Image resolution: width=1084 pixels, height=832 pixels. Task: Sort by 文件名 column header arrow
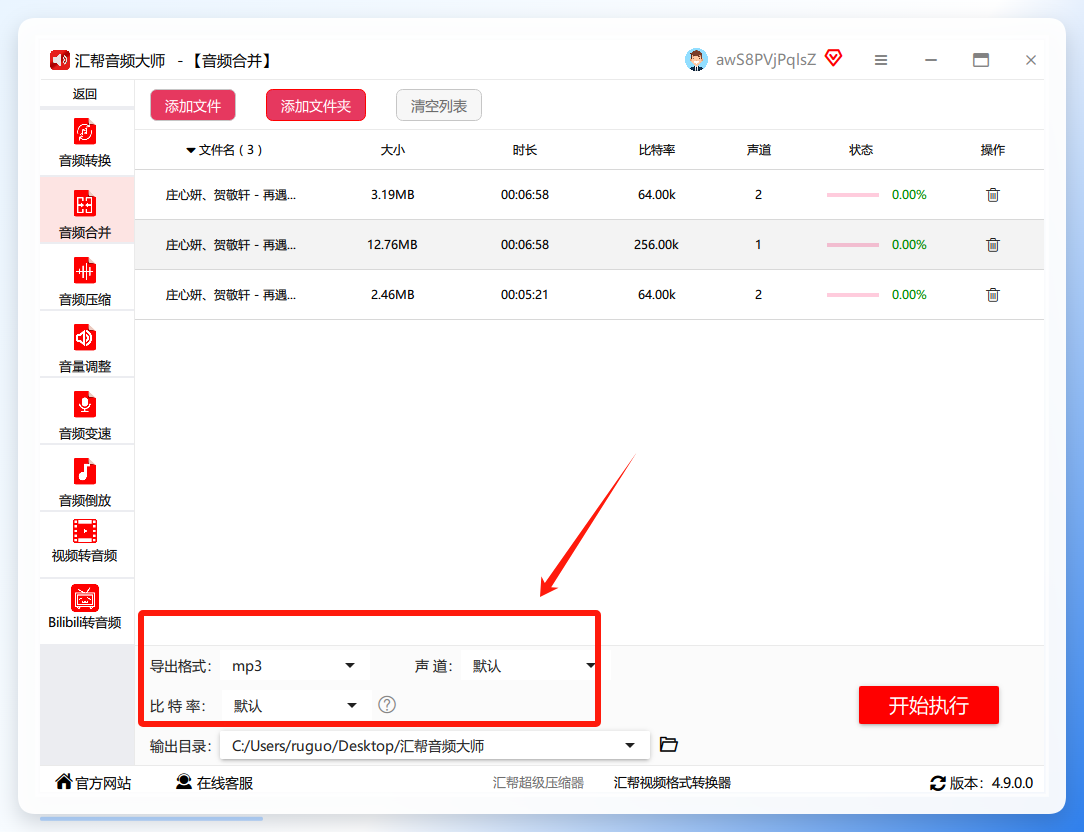[191, 150]
